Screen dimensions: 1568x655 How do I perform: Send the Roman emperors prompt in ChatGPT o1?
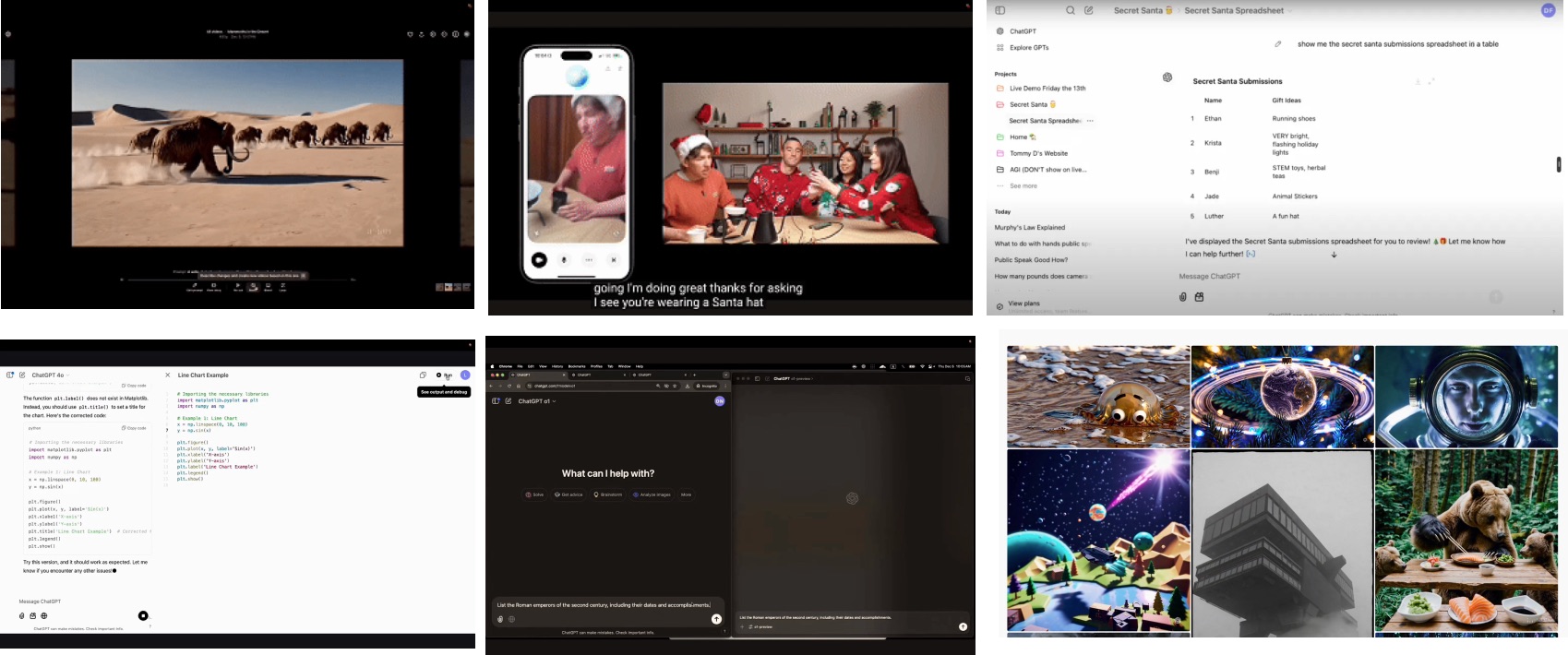pos(716,619)
